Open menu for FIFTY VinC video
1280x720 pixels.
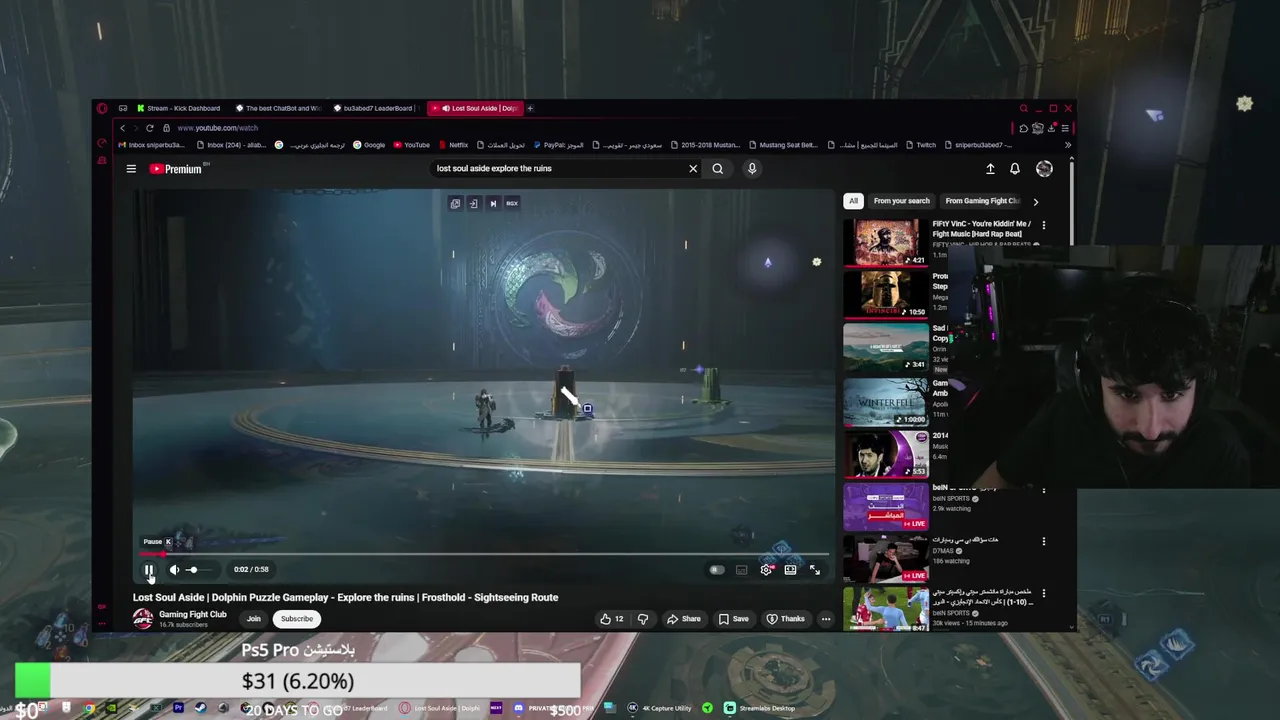(1043, 225)
